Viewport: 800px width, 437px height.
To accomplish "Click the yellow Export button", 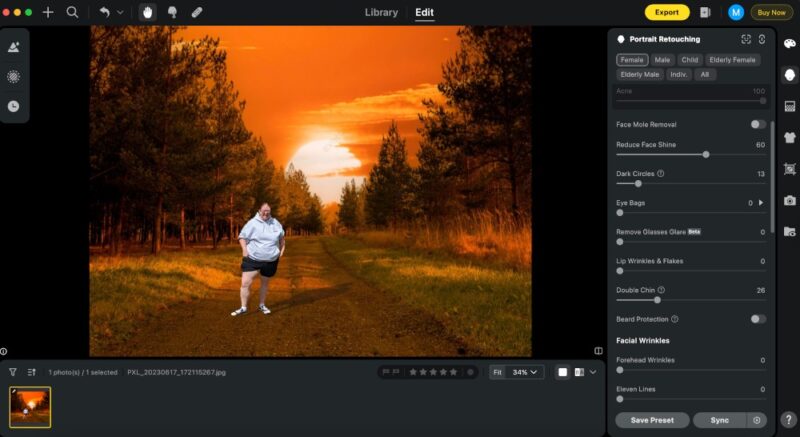I will tap(666, 12).
